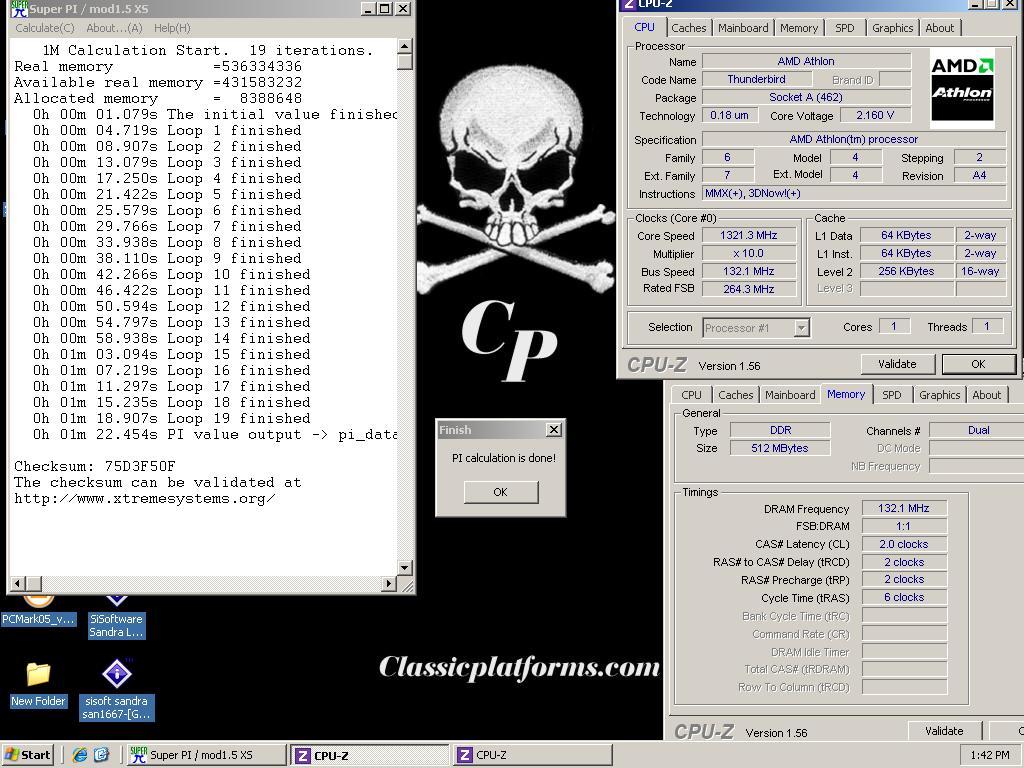This screenshot has width=1024, height=768.
Task: Open the Windows Start menu
Action: (x=27, y=755)
